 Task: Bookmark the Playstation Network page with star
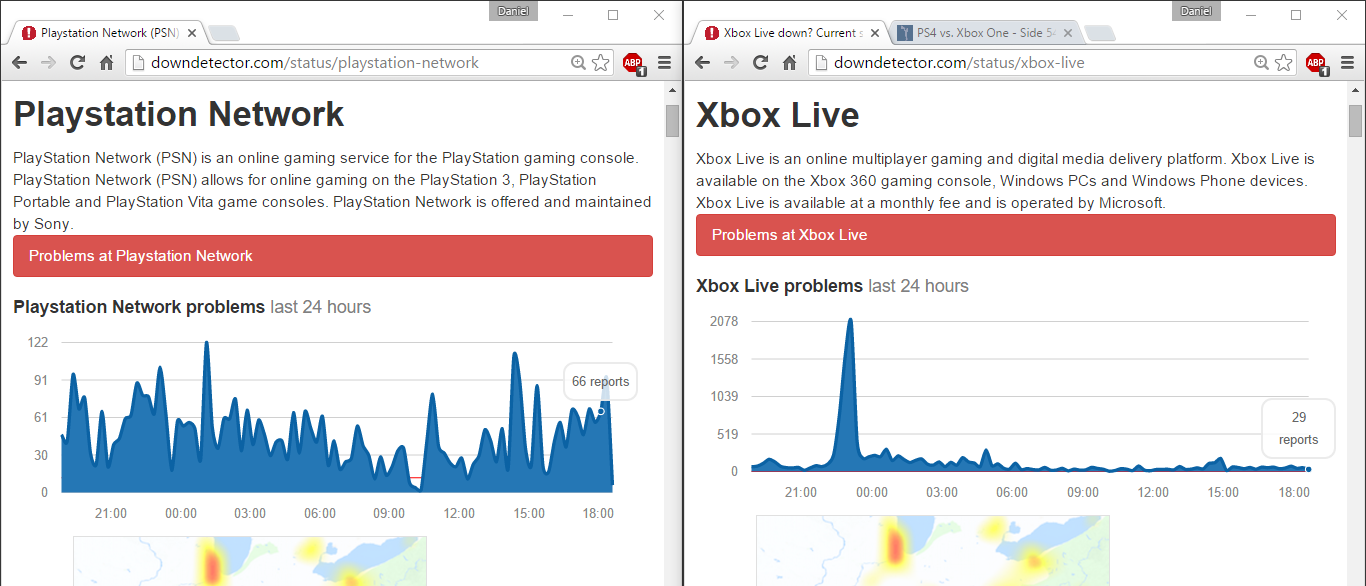tap(600, 63)
